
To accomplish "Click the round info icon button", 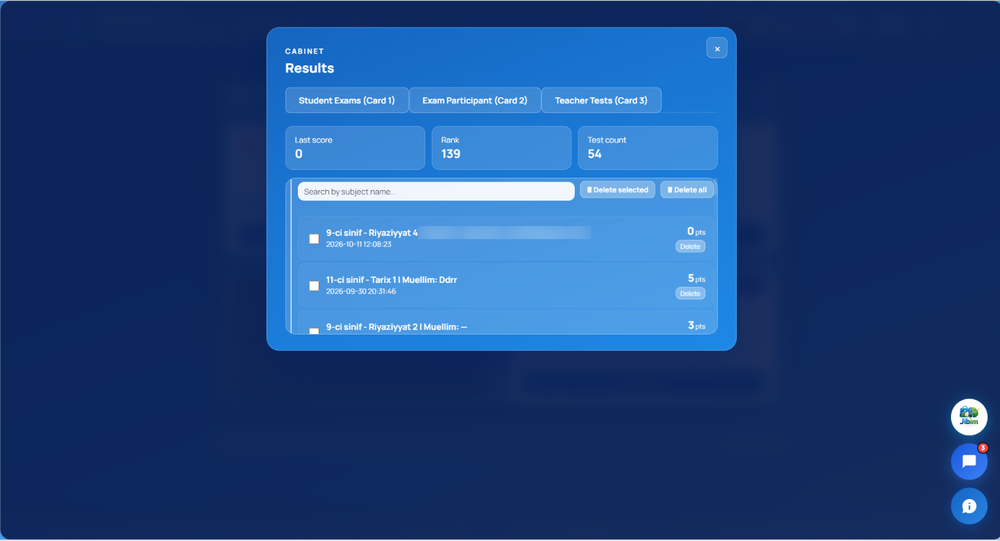I will coord(969,506).
